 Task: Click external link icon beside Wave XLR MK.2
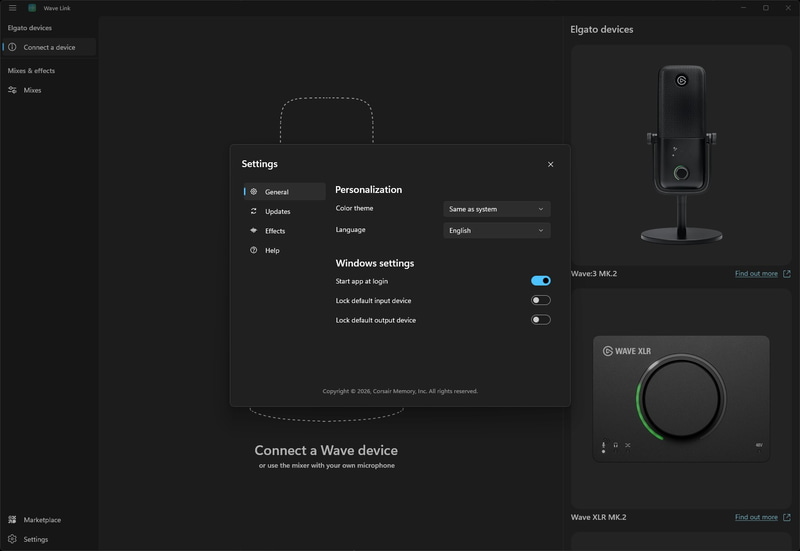tap(787, 517)
